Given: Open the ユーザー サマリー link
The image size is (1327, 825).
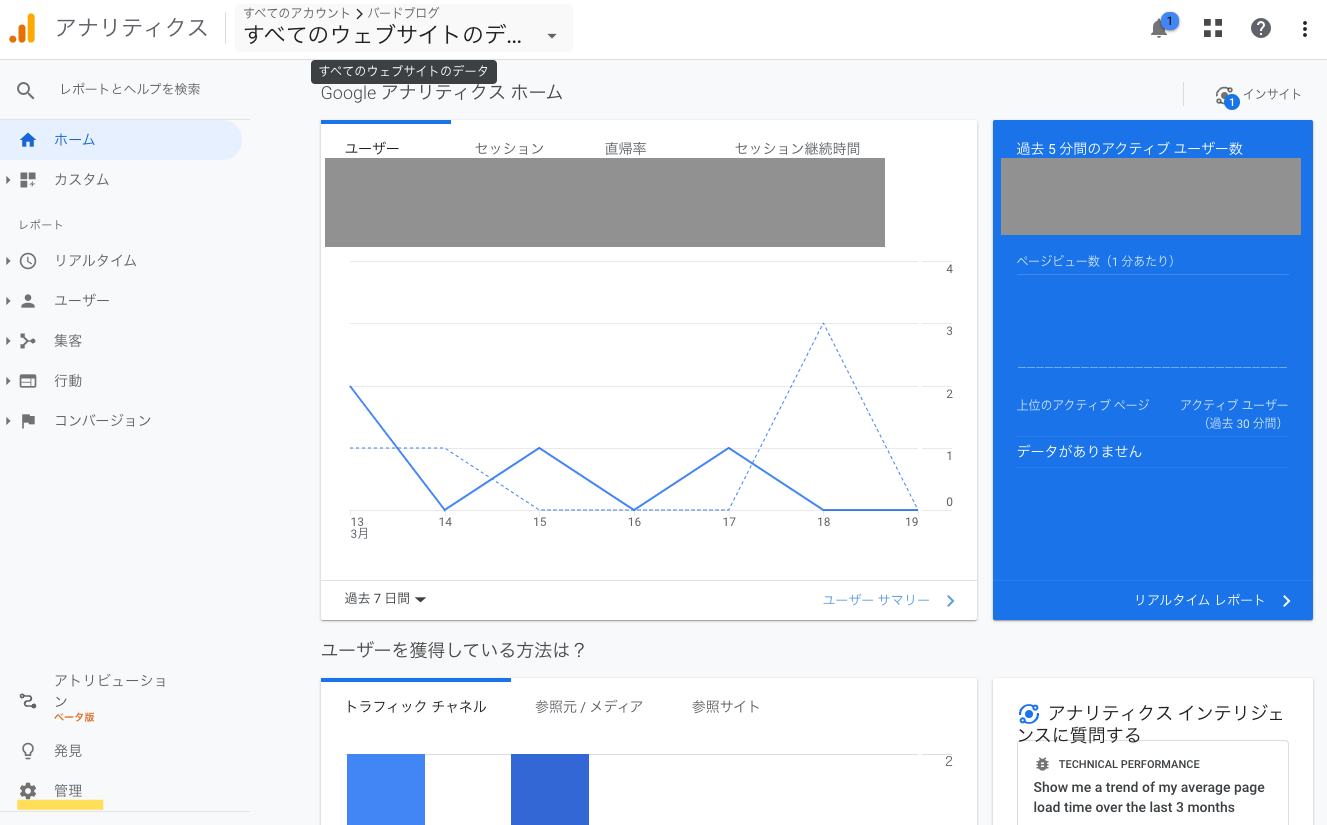Looking at the screenshot, I should coord(876,601).
